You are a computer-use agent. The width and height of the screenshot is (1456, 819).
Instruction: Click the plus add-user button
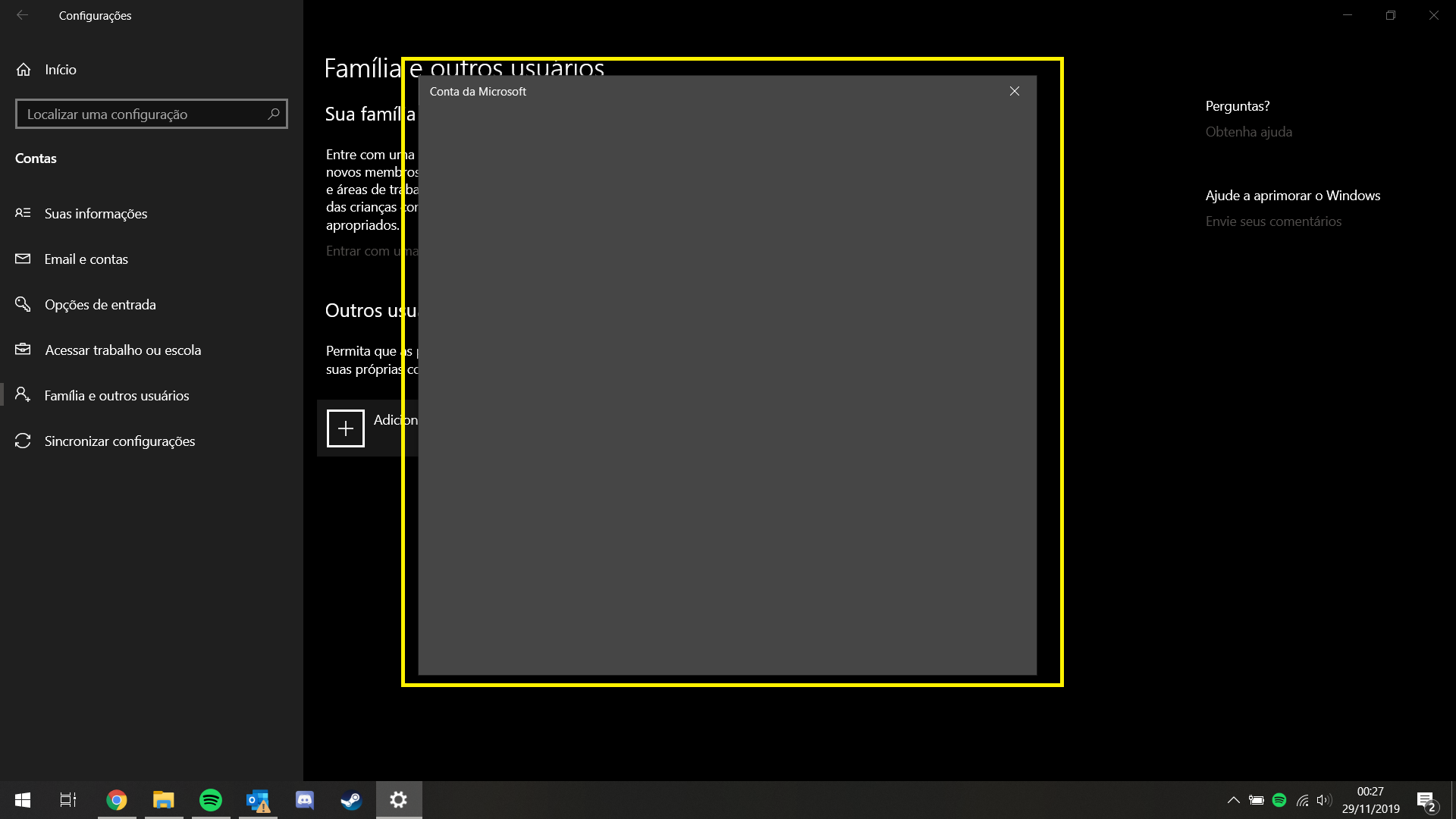click(346, 428)
